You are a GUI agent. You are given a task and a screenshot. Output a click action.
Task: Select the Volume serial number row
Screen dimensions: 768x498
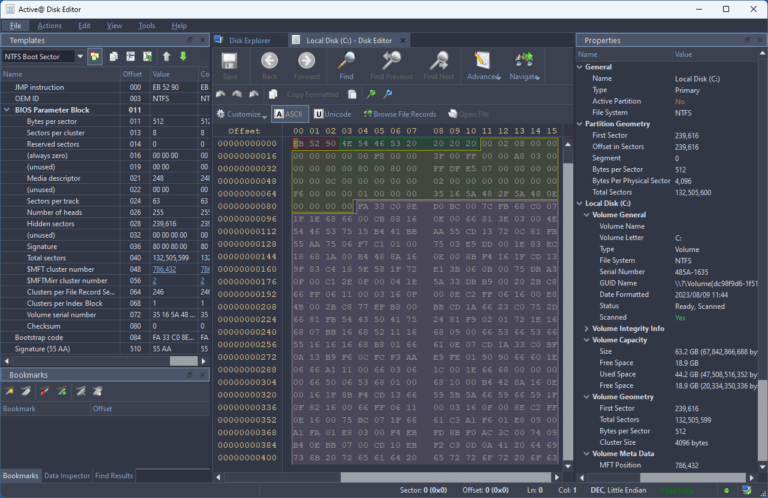pyautogui.click(x=105, y=315)
